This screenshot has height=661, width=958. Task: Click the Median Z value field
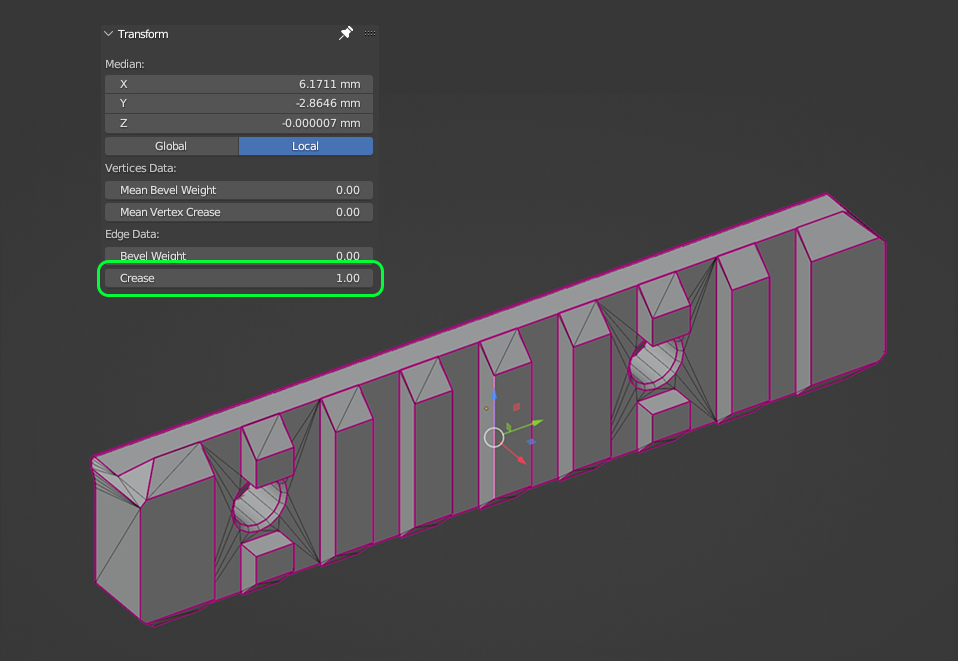point(239,123)
